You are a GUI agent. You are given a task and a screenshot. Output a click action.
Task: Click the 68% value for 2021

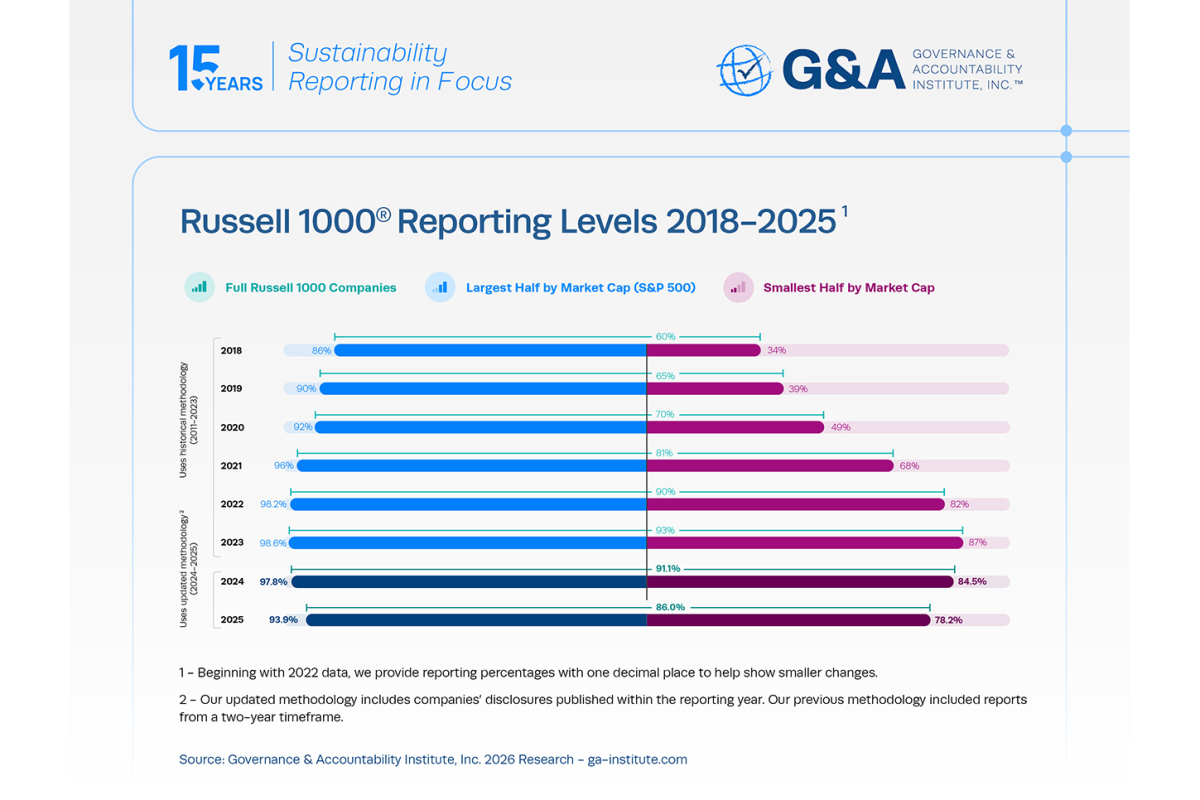[909, 466]
